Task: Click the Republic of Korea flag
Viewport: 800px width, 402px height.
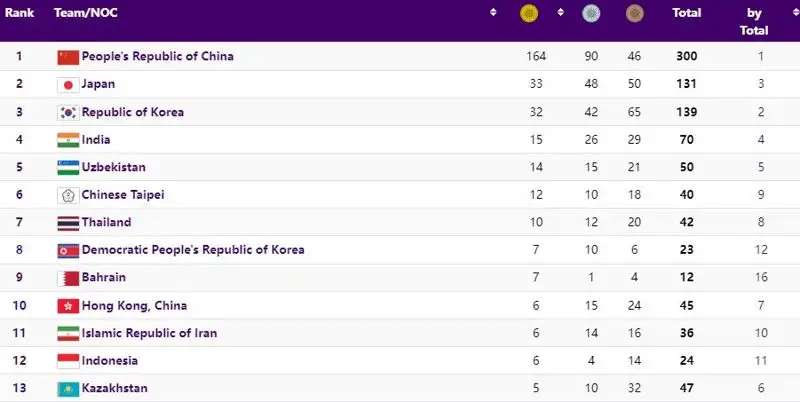Action: (x=68, y=112)
